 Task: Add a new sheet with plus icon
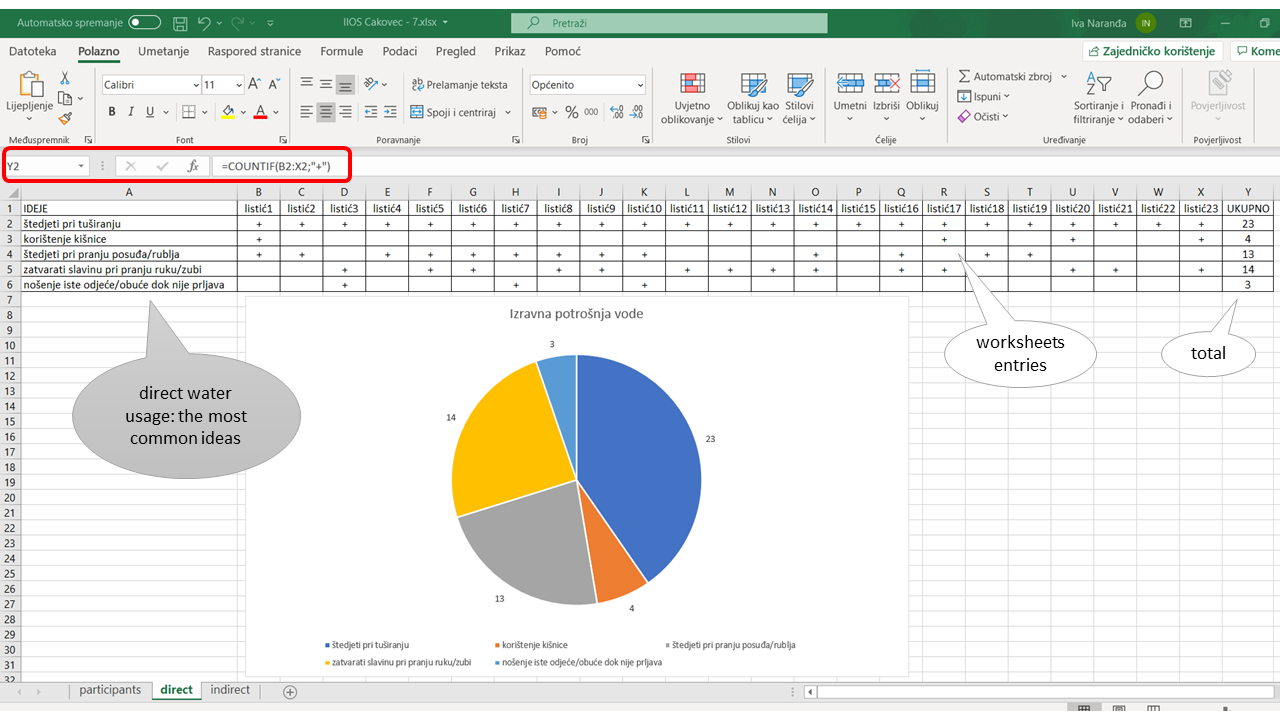tap(290, 692)
